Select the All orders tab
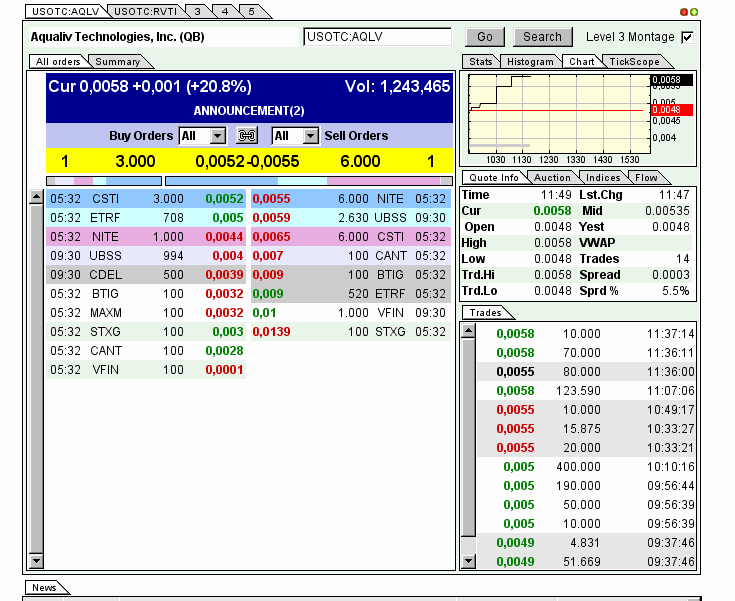Viewport: 735px width, 601px height. tap(58, 61)
